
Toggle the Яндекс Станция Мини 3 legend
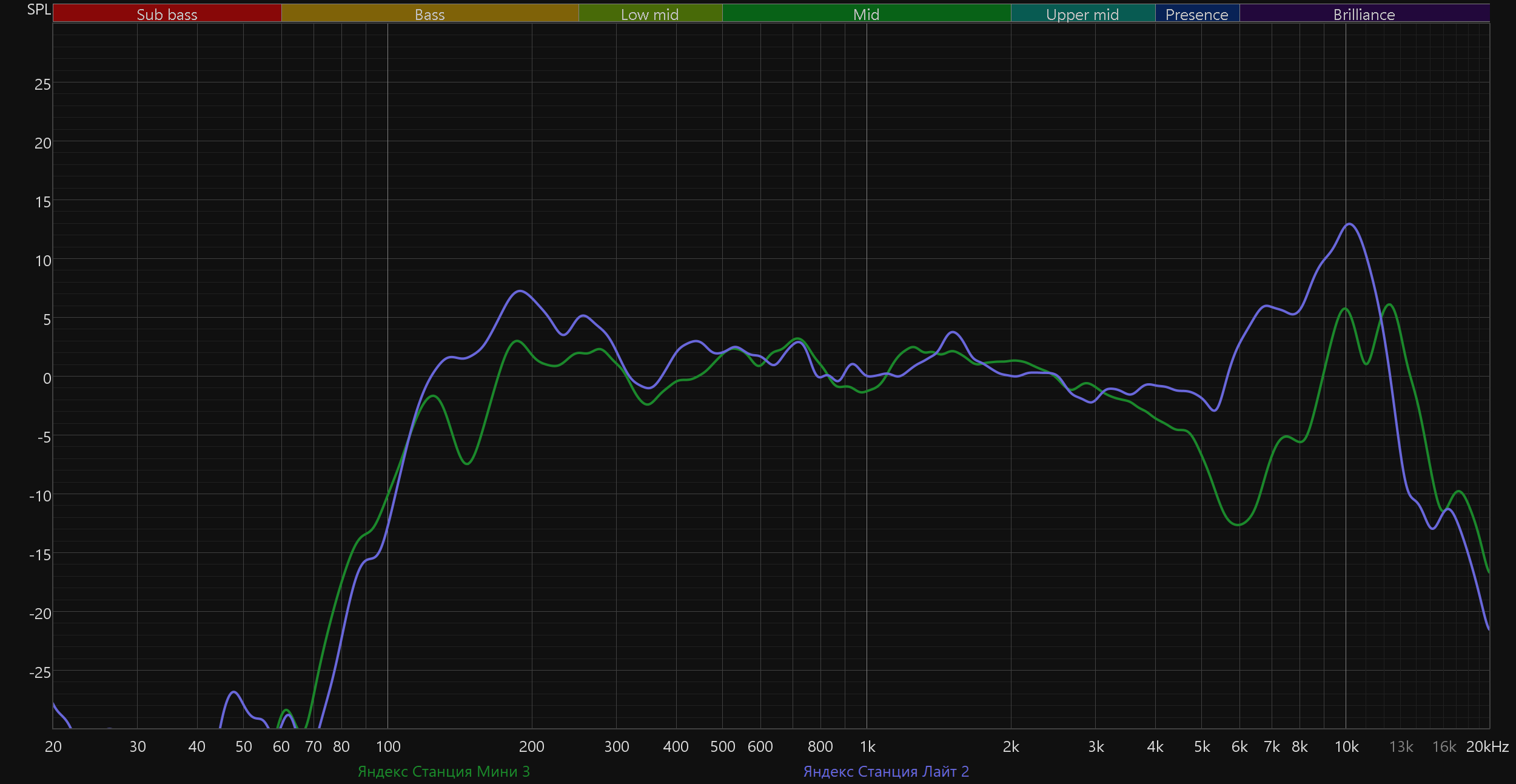[x=443, y=771]
